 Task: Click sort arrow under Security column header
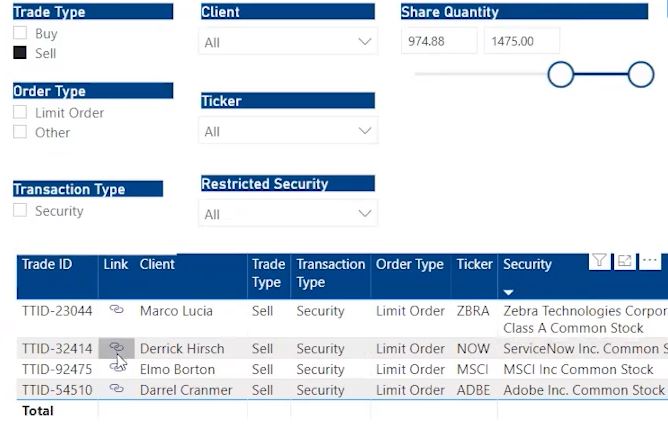pos(510,291)
